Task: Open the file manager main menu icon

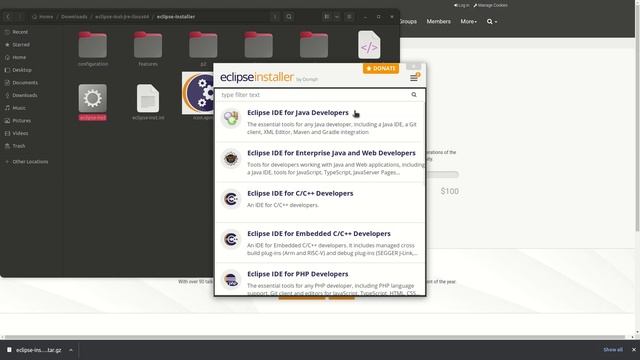Action: (x=349, y=17)
